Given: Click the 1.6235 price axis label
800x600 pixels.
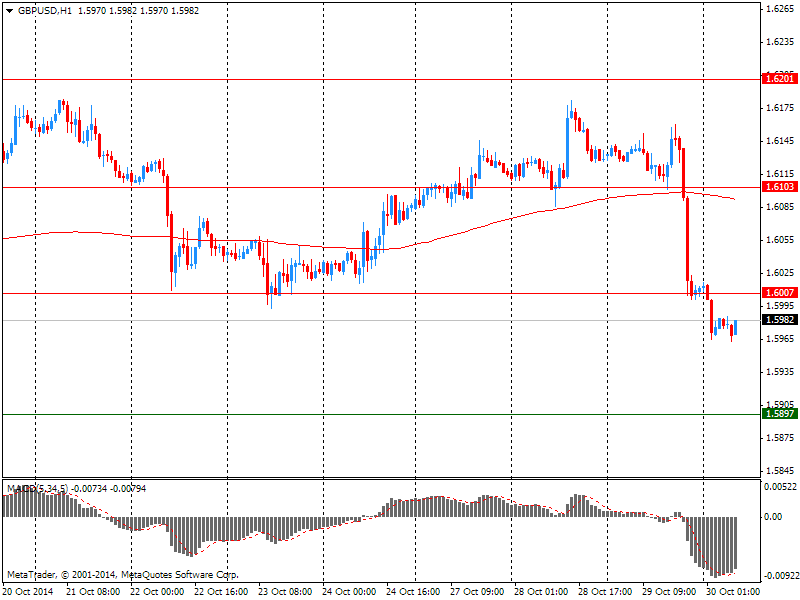Looking at the screenshot, I should click(x=780, y=42).
